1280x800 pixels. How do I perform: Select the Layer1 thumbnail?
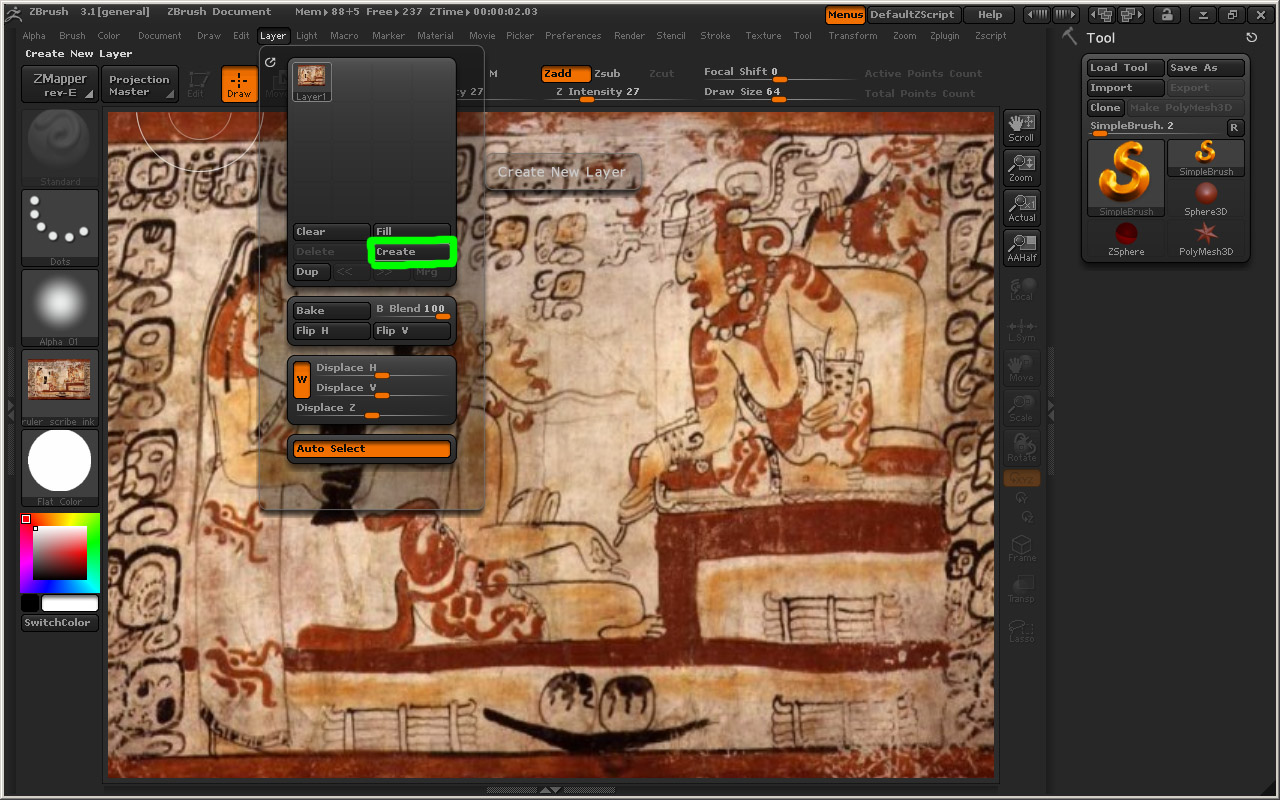[311, 82]
